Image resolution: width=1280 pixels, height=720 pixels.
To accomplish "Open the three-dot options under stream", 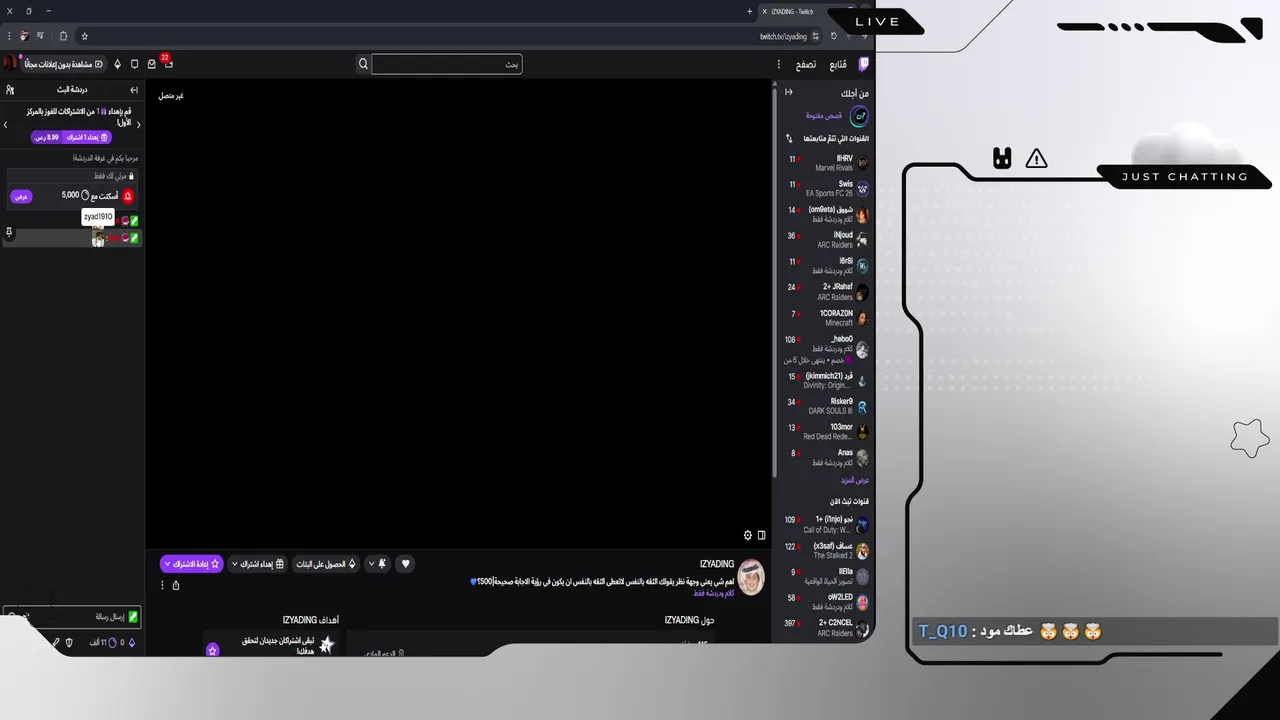I will coord(163,585).
